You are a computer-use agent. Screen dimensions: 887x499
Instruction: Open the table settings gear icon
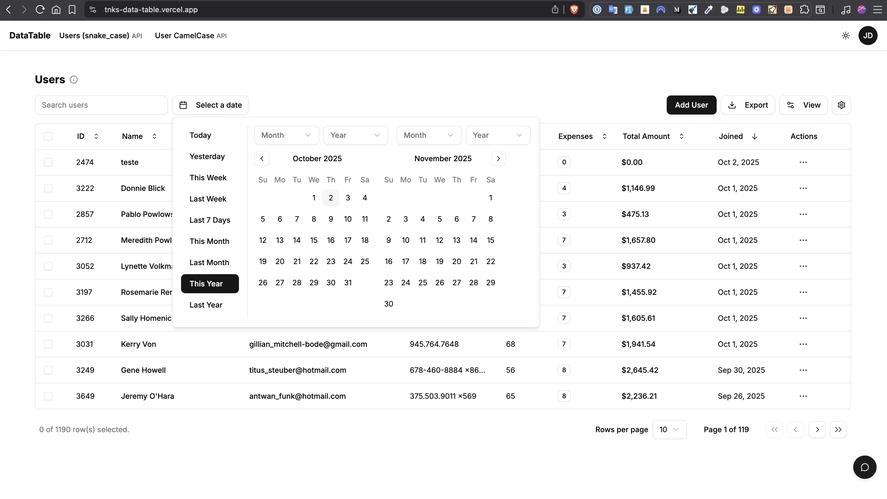[841, 105]
